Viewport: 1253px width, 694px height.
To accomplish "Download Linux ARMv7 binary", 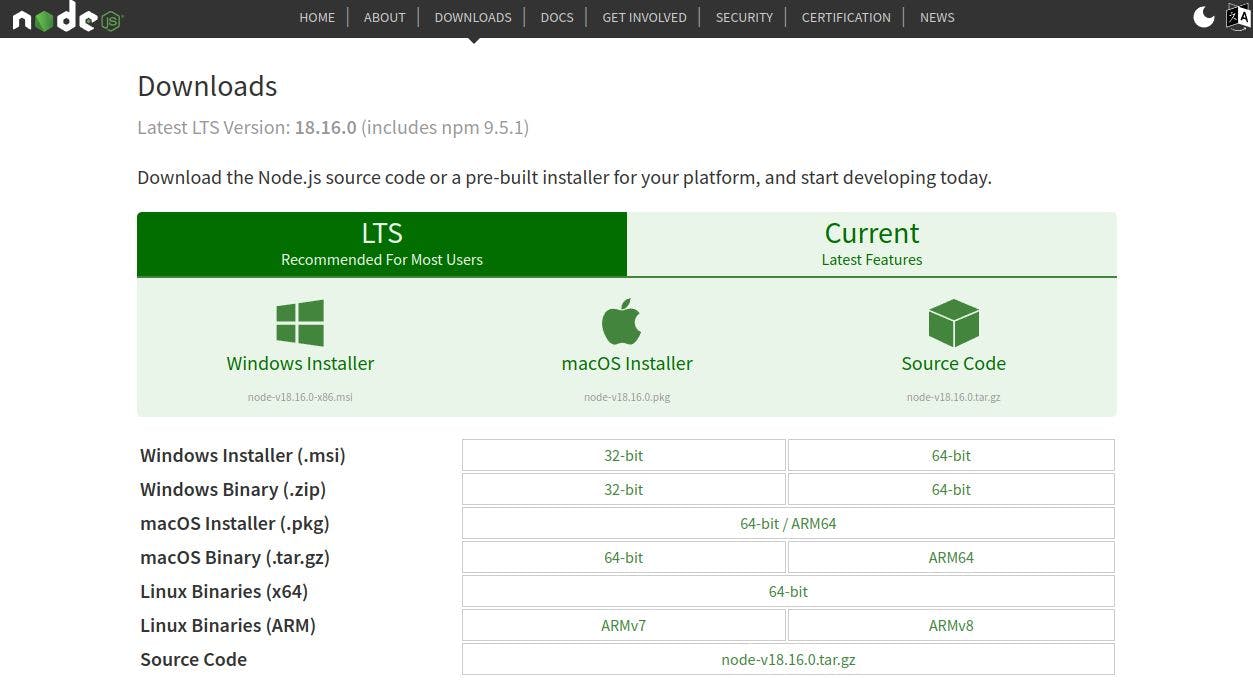I will (623, 625).
